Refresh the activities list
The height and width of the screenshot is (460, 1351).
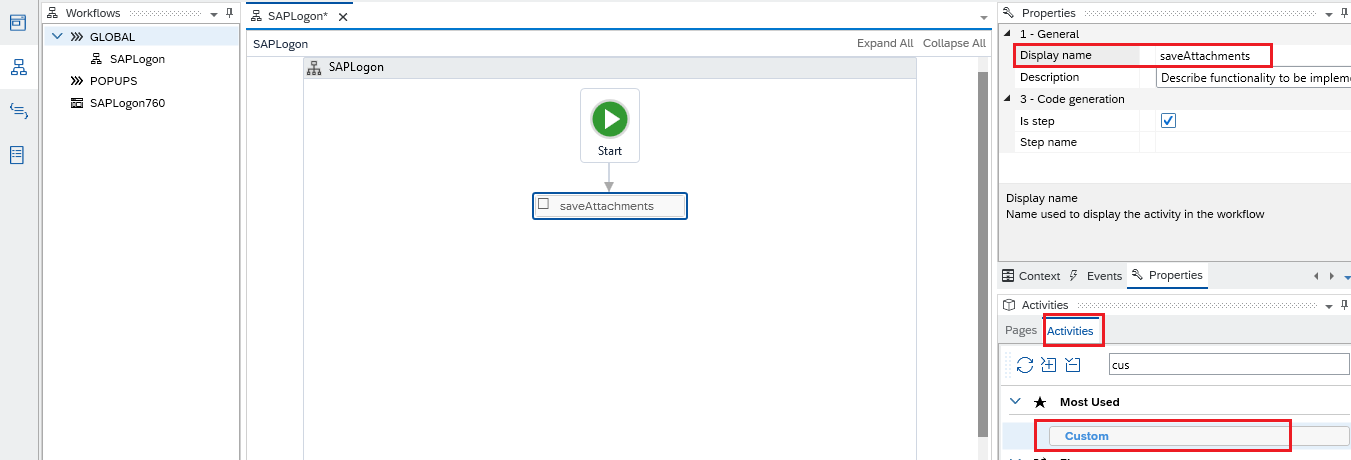click(x=1025, y=365)
